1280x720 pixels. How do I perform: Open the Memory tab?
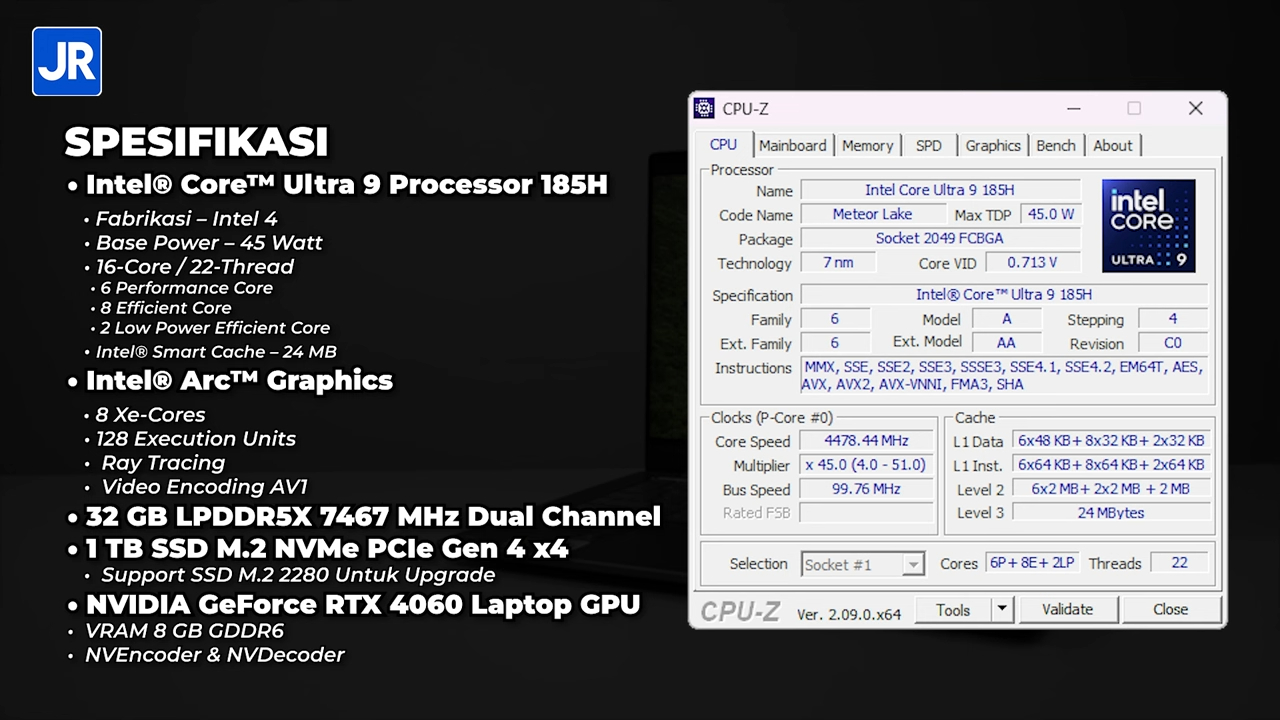point(867,146)
